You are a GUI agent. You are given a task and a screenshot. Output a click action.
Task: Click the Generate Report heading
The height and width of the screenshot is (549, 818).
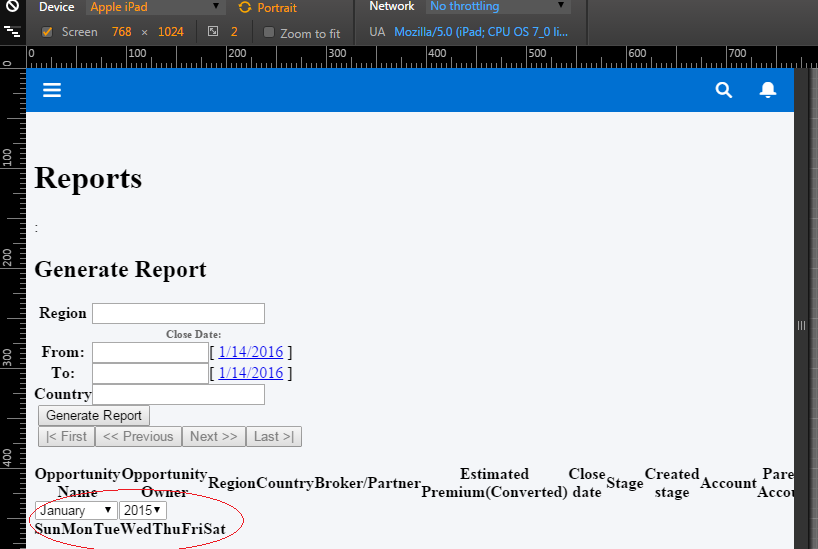[x=121, y=269]
